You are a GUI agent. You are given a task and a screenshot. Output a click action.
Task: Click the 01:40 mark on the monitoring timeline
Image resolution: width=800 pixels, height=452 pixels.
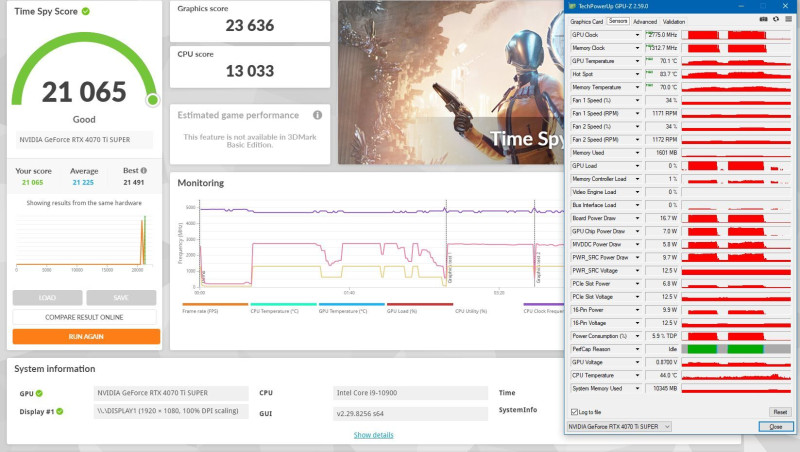tap(349, 293)
